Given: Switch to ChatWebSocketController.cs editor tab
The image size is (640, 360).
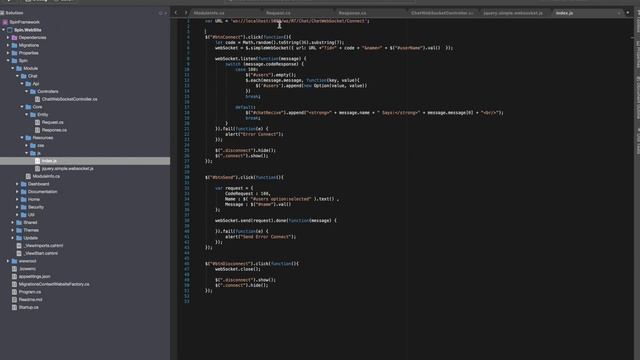Looking at the screenshot, I should click(442, 13).
